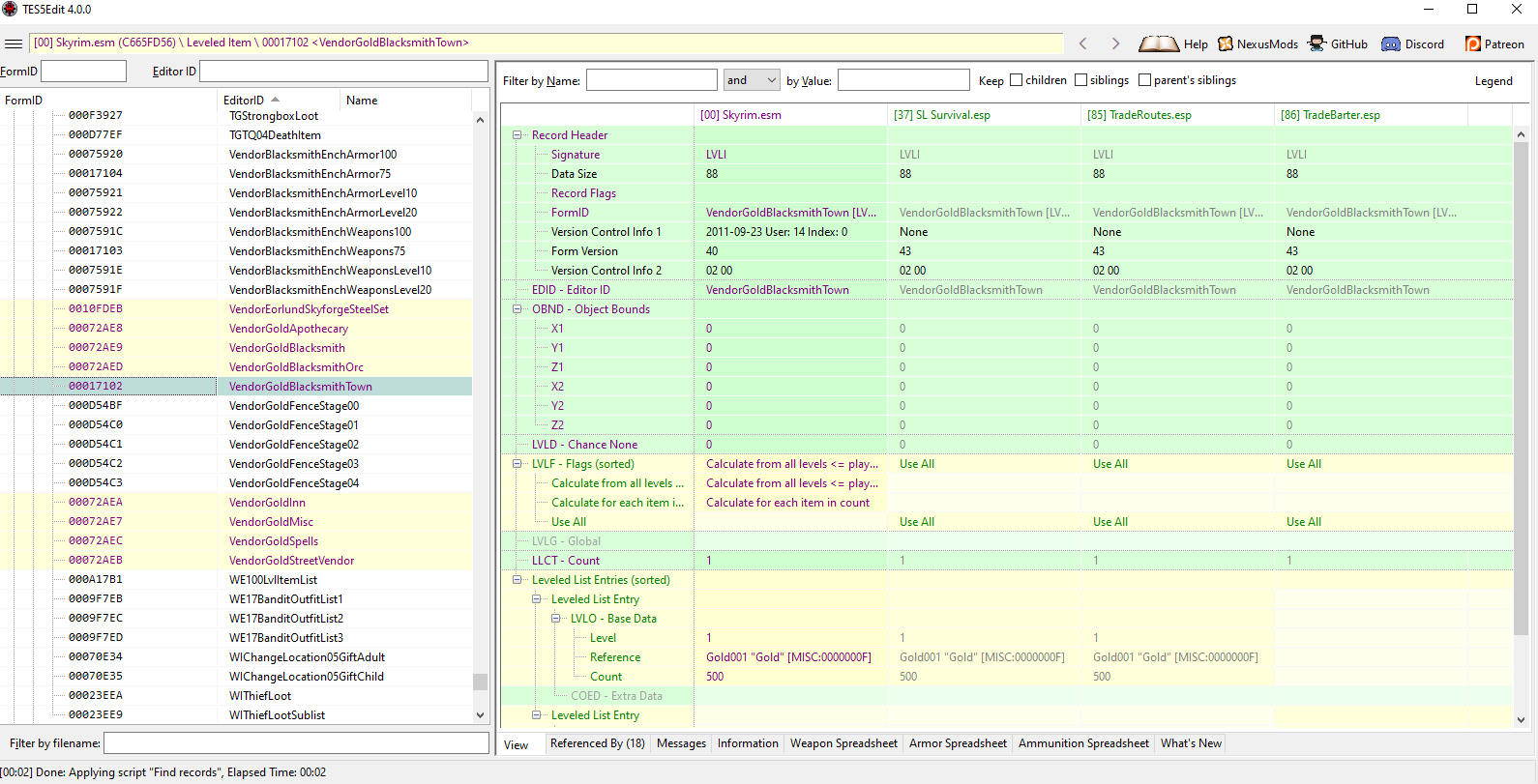Go forward with the right arrow
Image resolution: width=1538 pixels, height=784 pixels.
(x=1115, y=44)
